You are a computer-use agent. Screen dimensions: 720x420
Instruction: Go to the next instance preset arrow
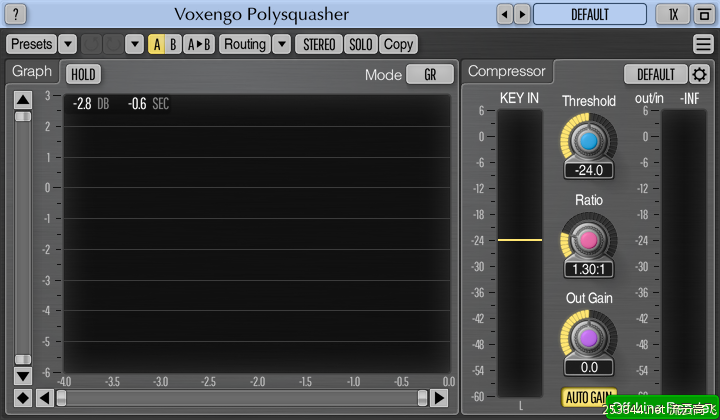[x=522, y=14]
